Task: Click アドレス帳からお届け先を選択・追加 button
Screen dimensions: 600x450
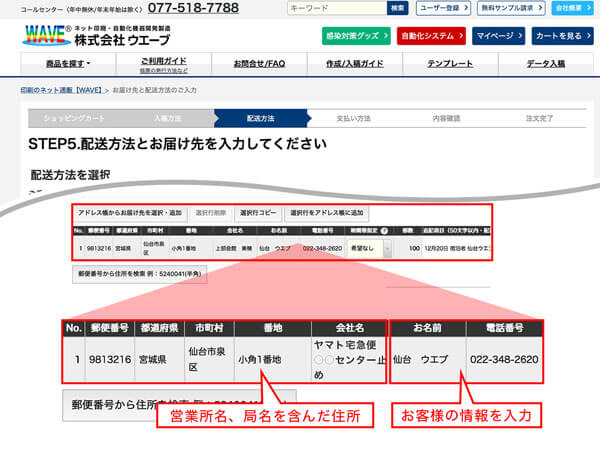Action: [x=129, y=213]
